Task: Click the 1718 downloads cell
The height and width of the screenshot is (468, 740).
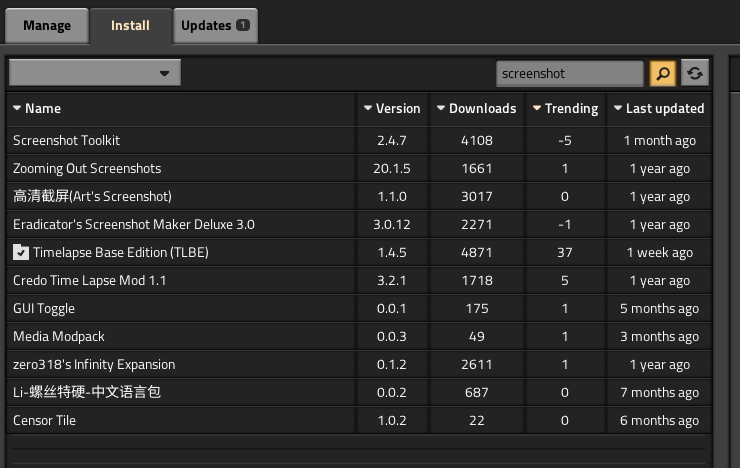Action: [x=477, y=281]
